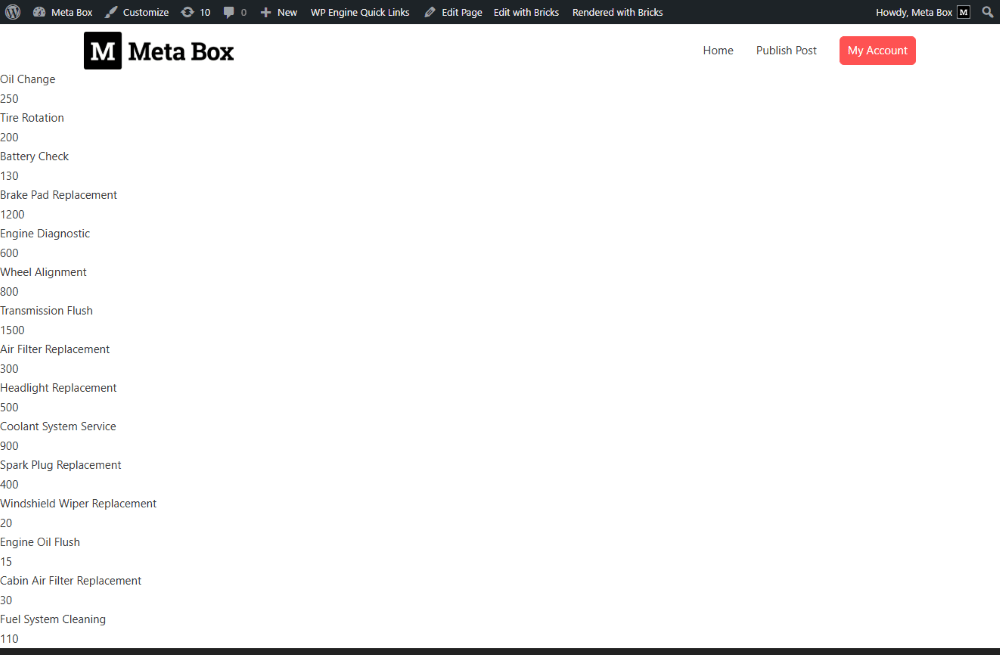Screen dimensions: 1000x655
Task: Select the Brake Pad Replacement link
Action: click(x=58, y=194)
